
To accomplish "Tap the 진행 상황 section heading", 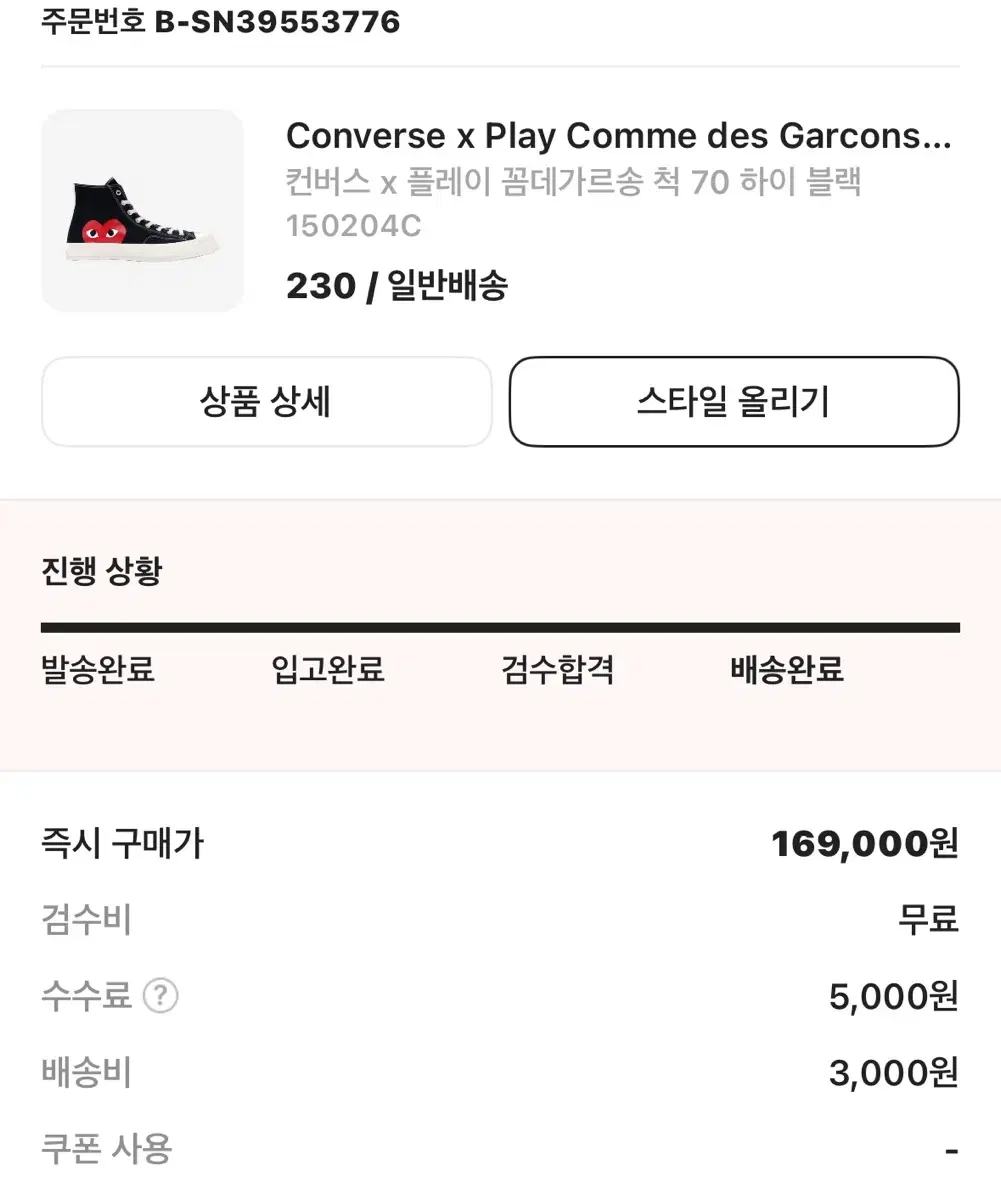I will (101, 573).
